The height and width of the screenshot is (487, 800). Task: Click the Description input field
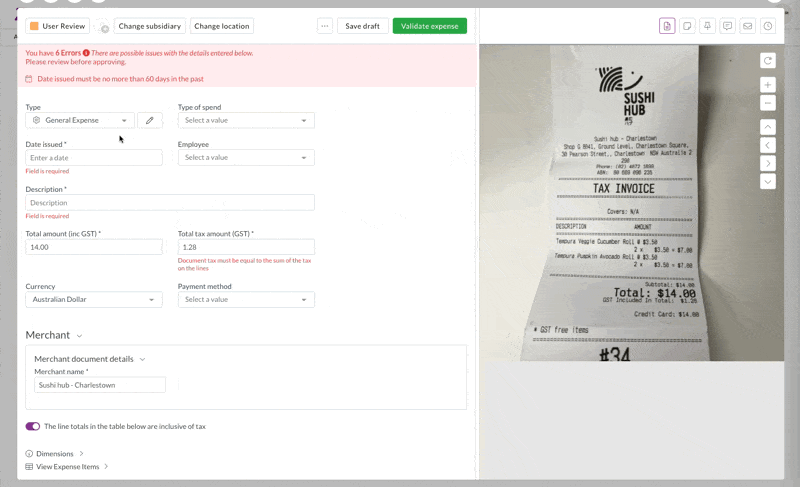(170, 202)
